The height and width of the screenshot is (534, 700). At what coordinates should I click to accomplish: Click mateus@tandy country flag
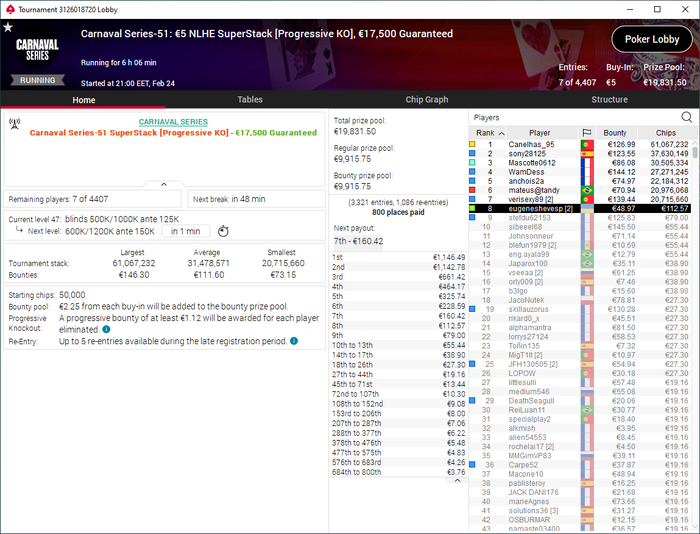pos(587,190)
